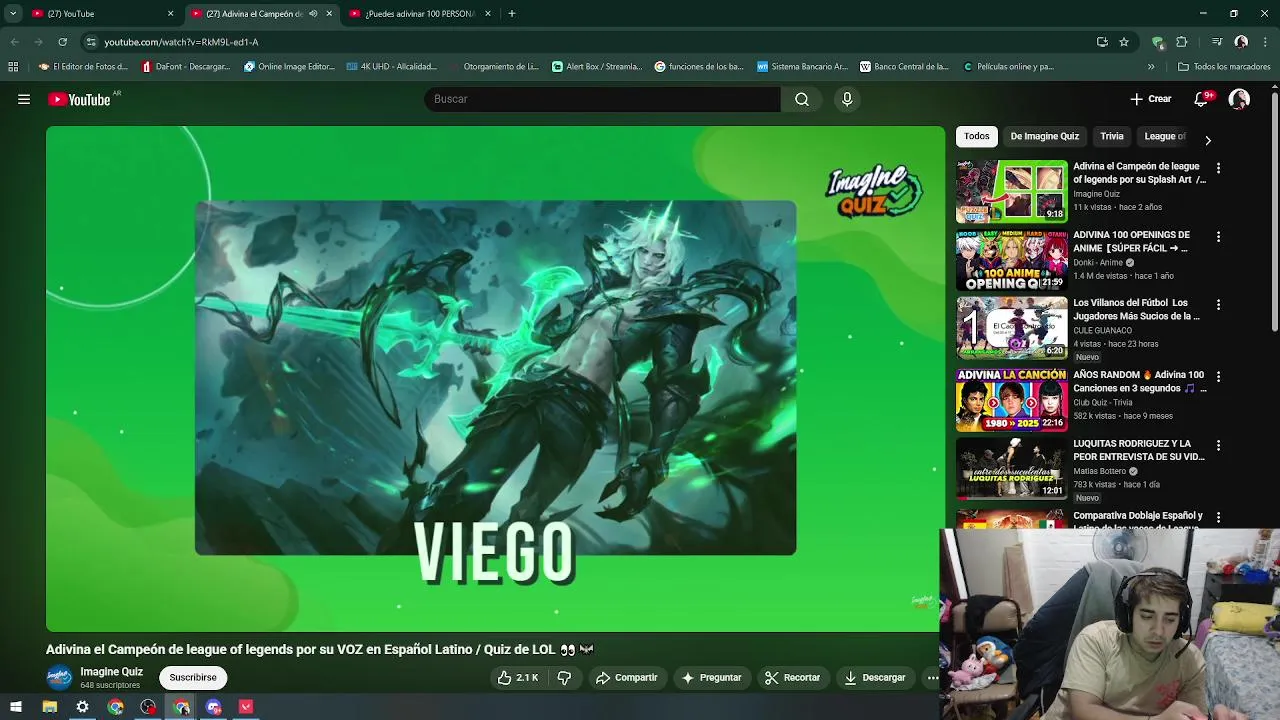Viewport: 1280px width, 720px height.
Task: Select the League of chip
Action: pos(1165,136)
